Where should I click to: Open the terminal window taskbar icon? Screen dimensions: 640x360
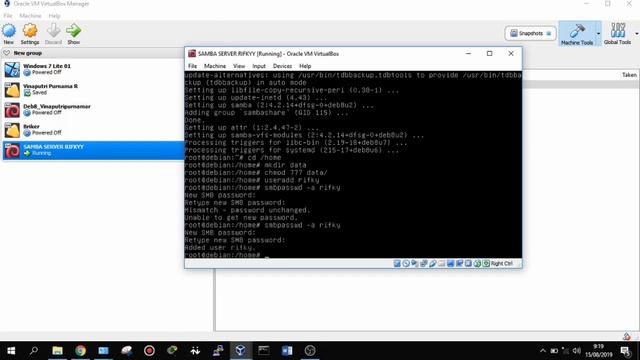[x=264, y=351]
